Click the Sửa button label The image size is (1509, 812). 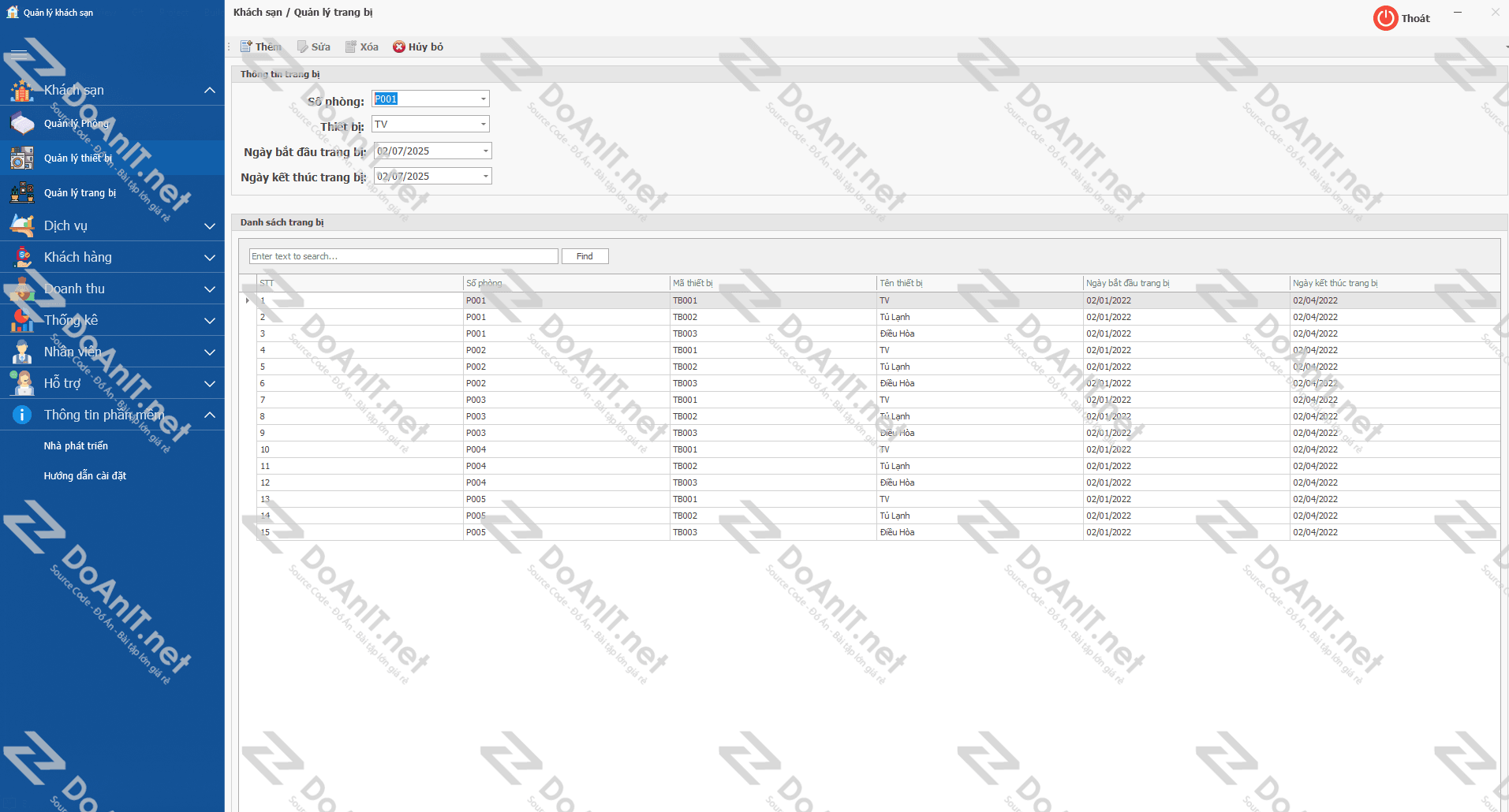pyautogui.click(x=321, y=47)
